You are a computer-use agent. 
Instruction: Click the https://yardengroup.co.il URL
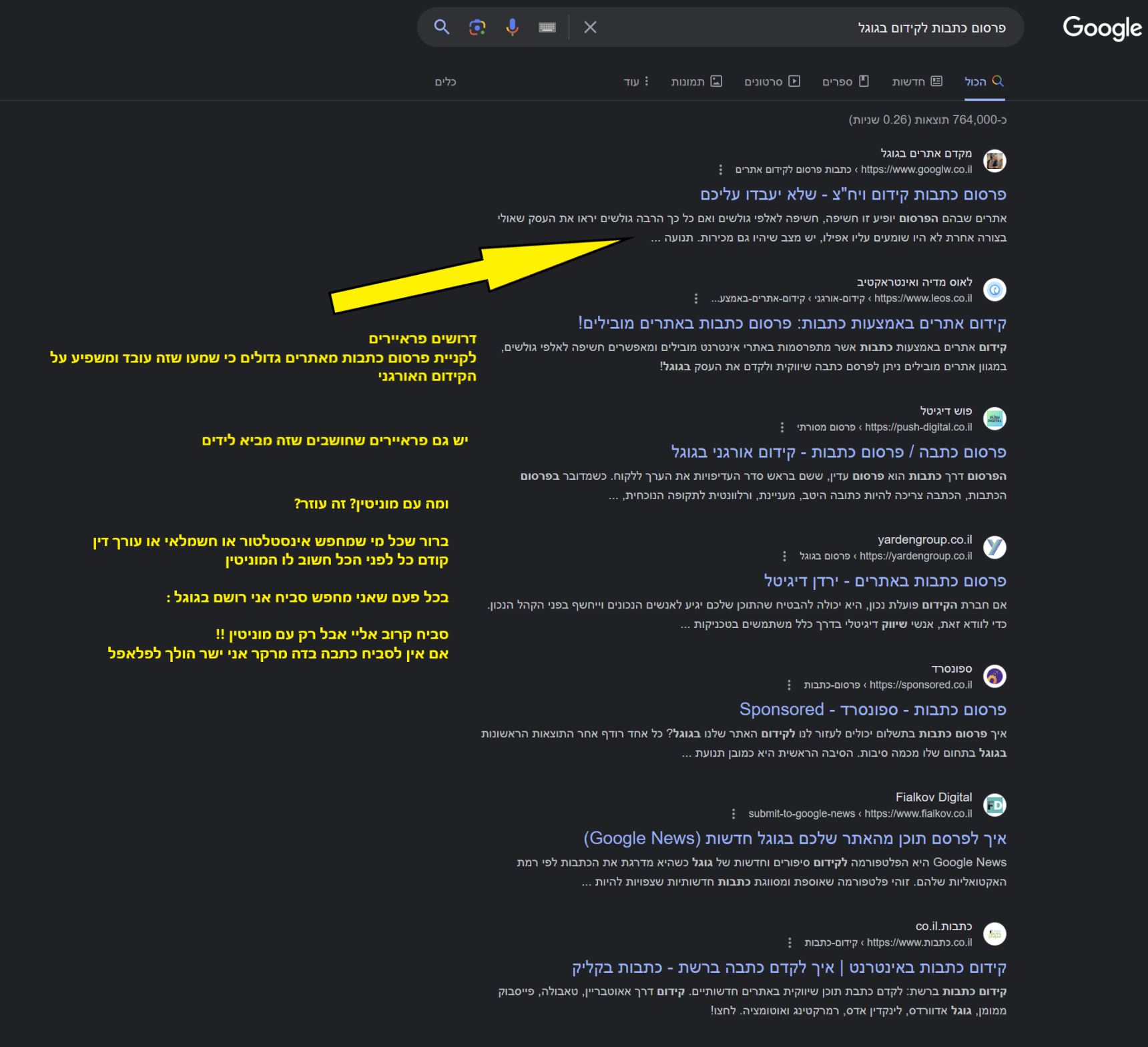click(916, 556)
